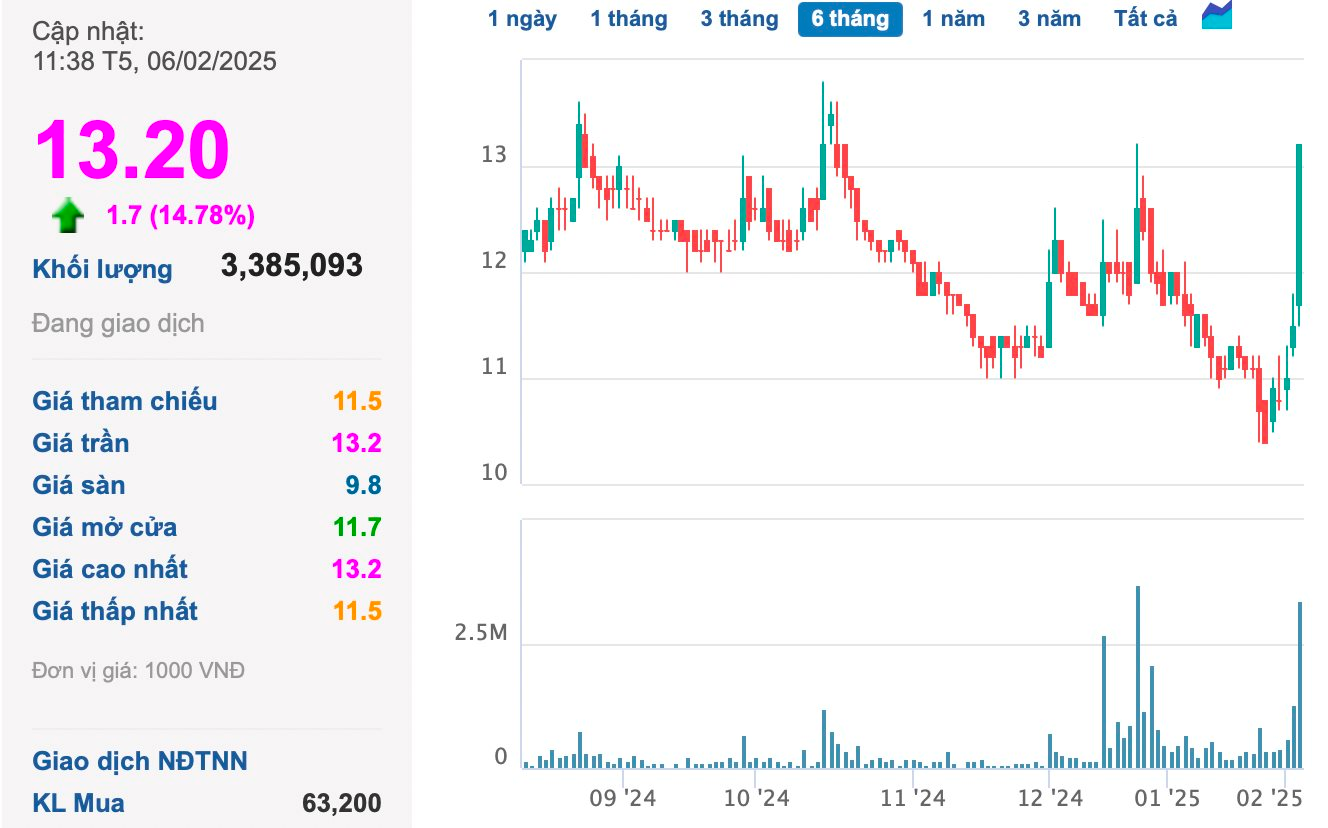1328x828 pixels.
Task: Click the 09 '24 axis label
Action: tap(623, 799)
